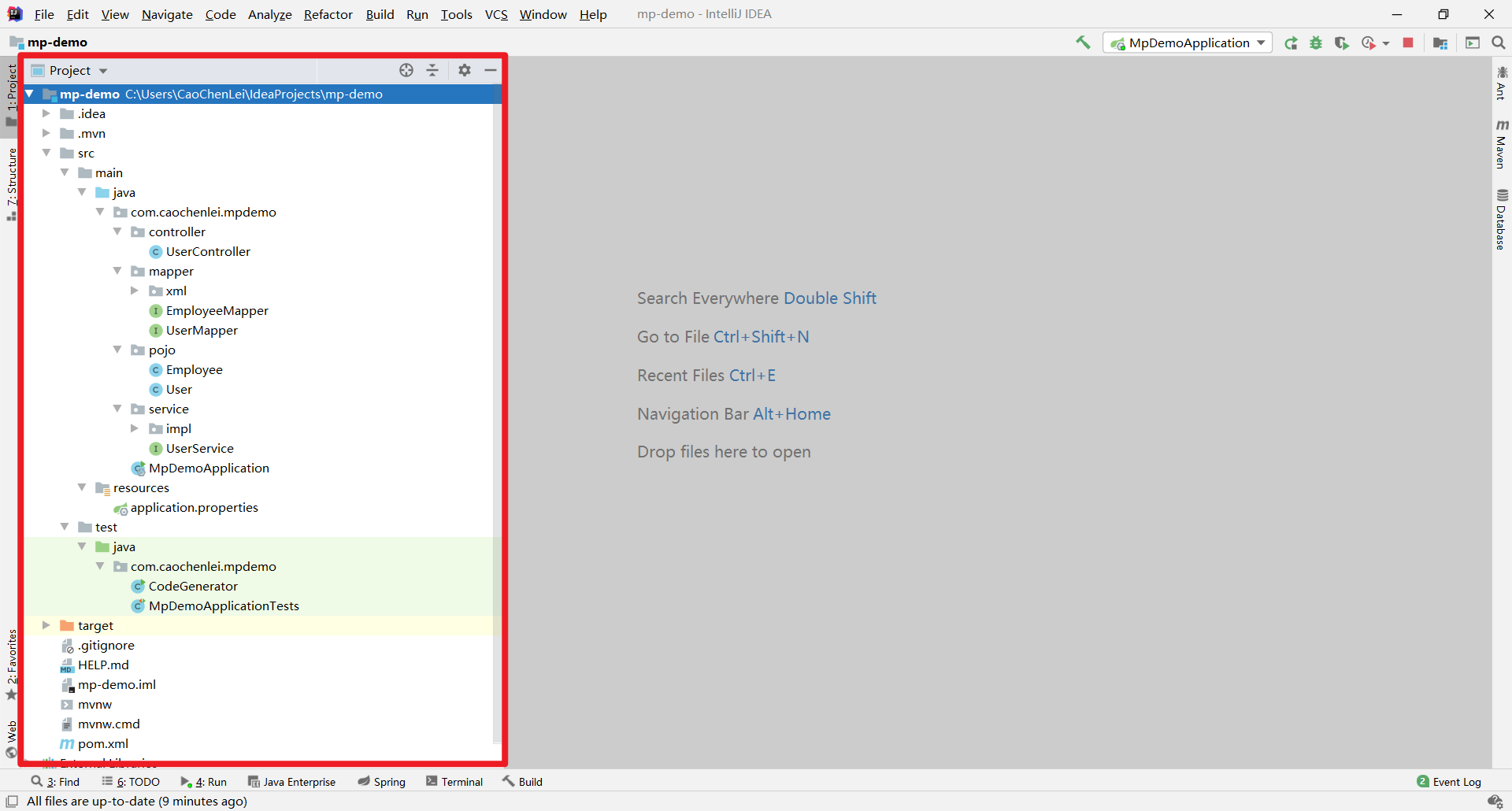Open the Build tool window

point(523,782)
